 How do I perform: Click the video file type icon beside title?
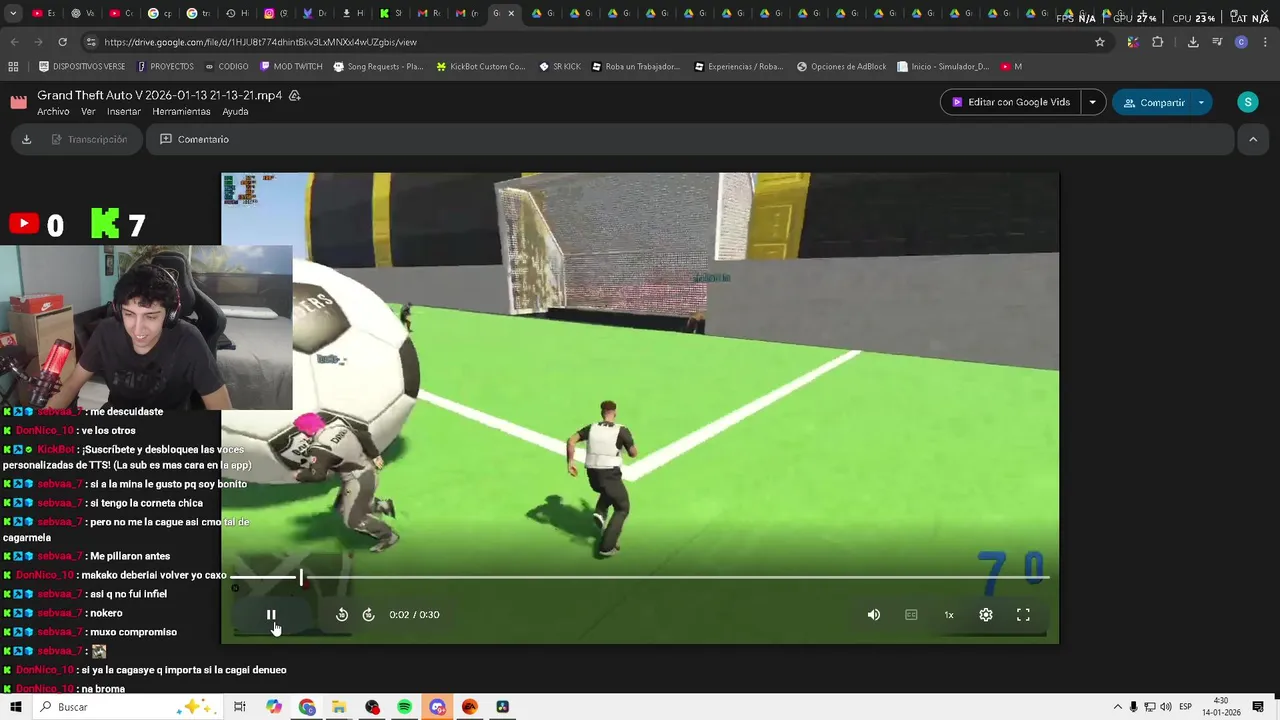tap(19, 102)
